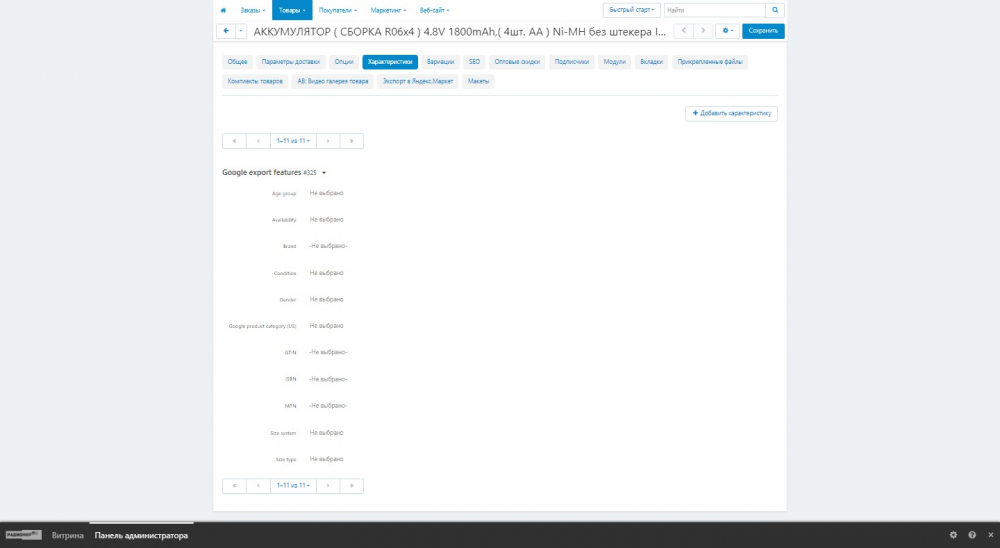Open the gear actions menu near Сохранить
The image size is (1000, 548).
(728, 31)
